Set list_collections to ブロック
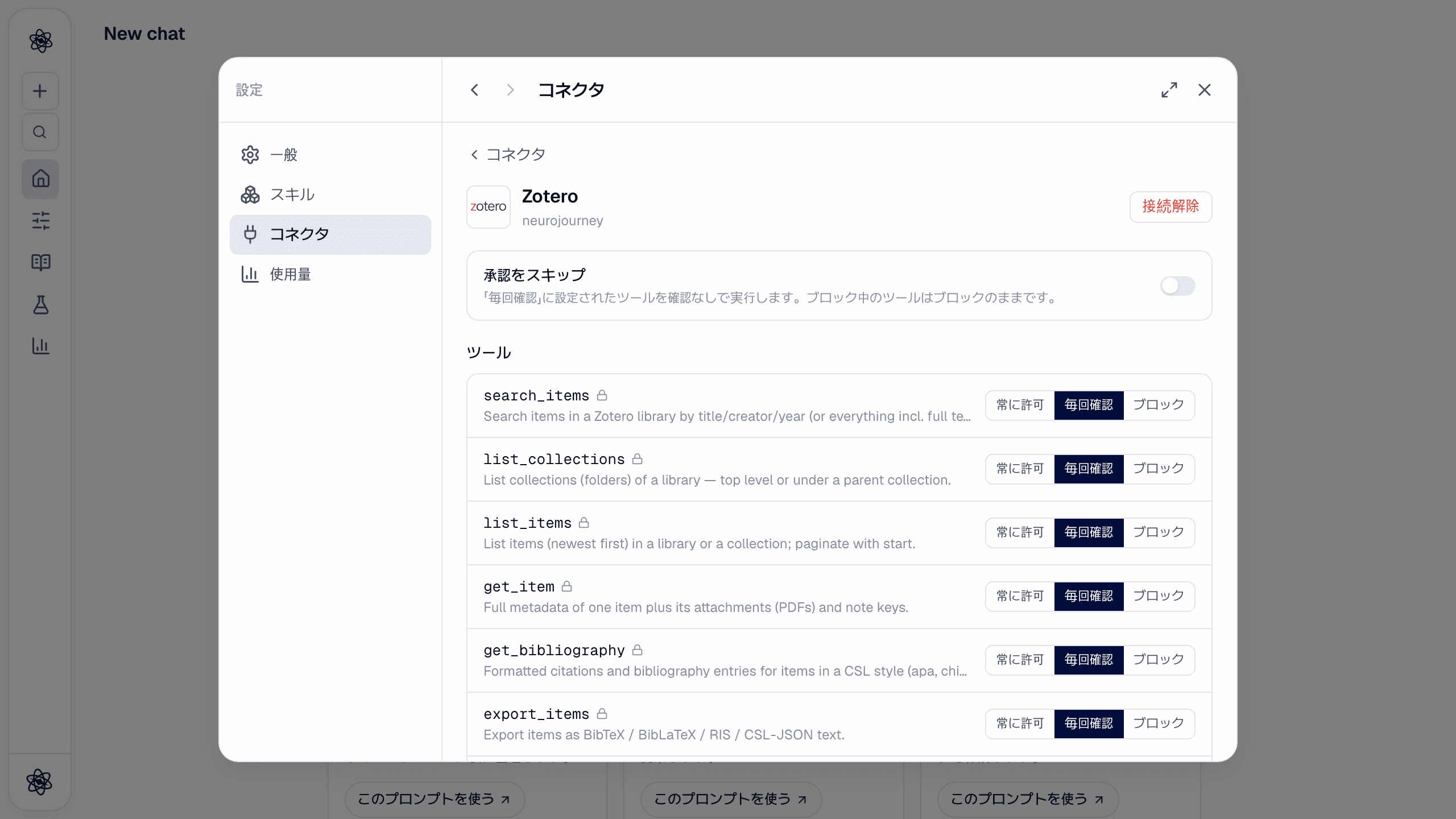The height and width of the screenshot is (819, 1456). coord(1159,469)
